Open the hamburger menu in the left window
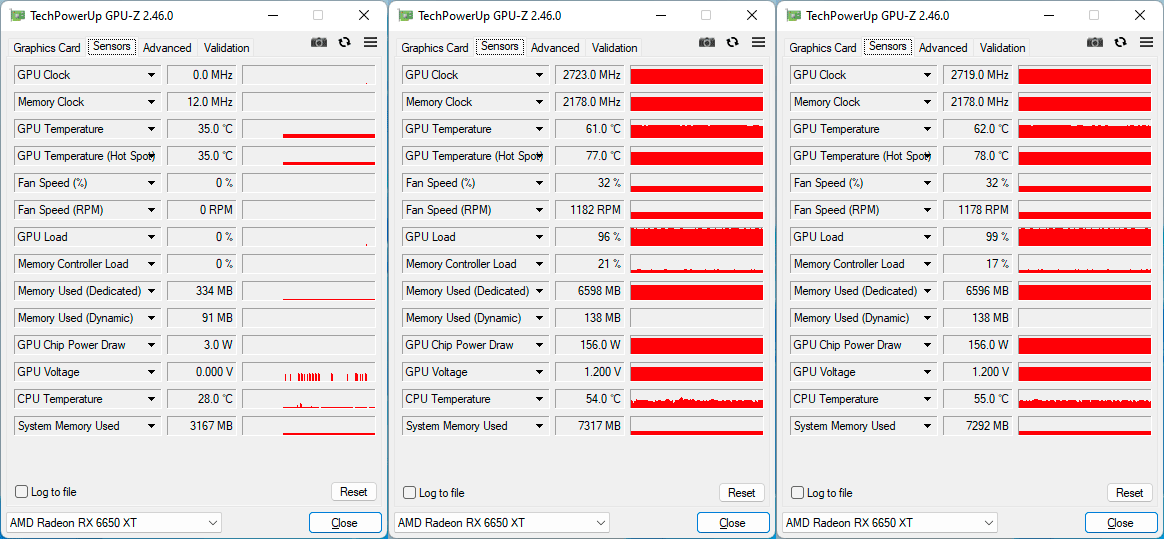Image resolution: width=1164 pixels, height=539 pixels. pyautogui.click(x=370, y=42)
